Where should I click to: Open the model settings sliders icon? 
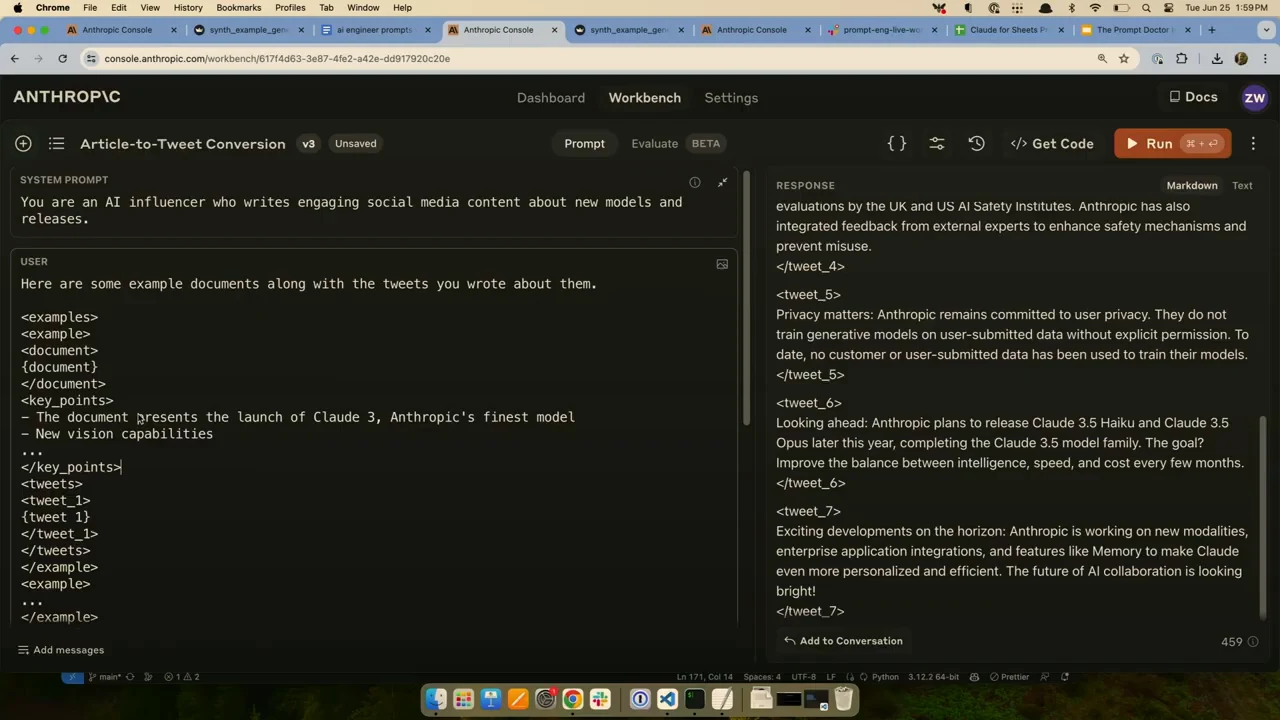click(x=937, y=144)
